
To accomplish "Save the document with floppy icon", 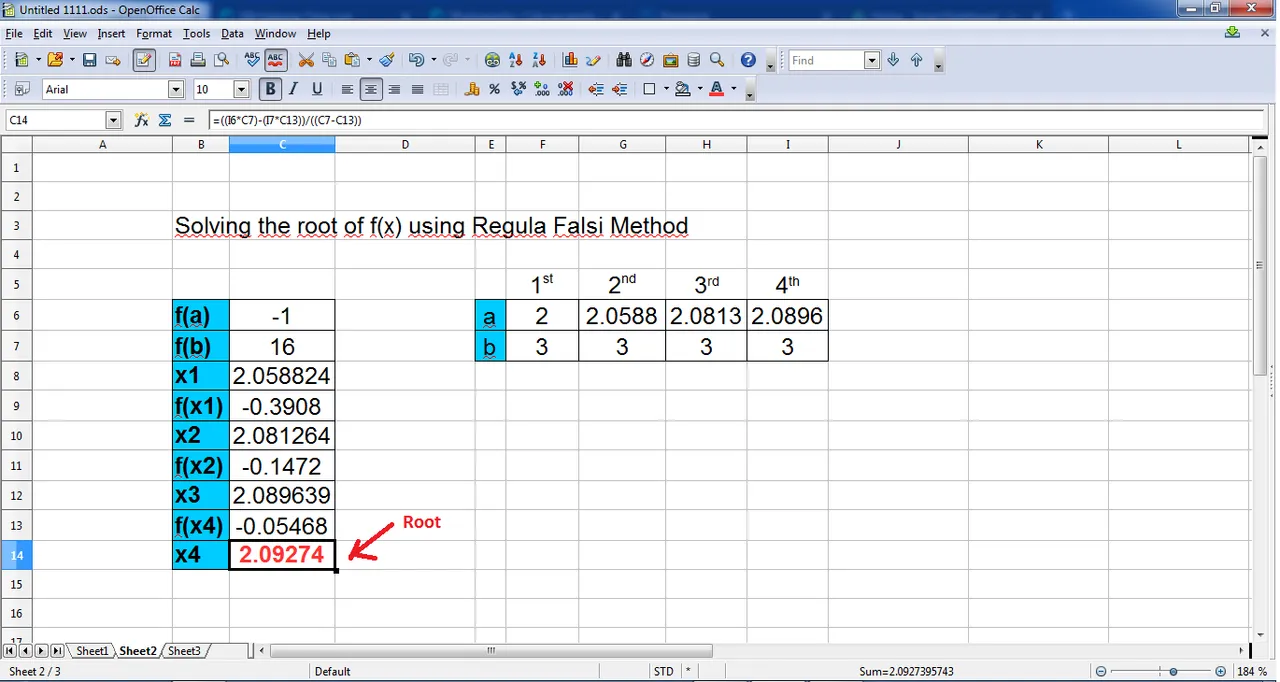I will pyautogui.click(x=89, y=61).
